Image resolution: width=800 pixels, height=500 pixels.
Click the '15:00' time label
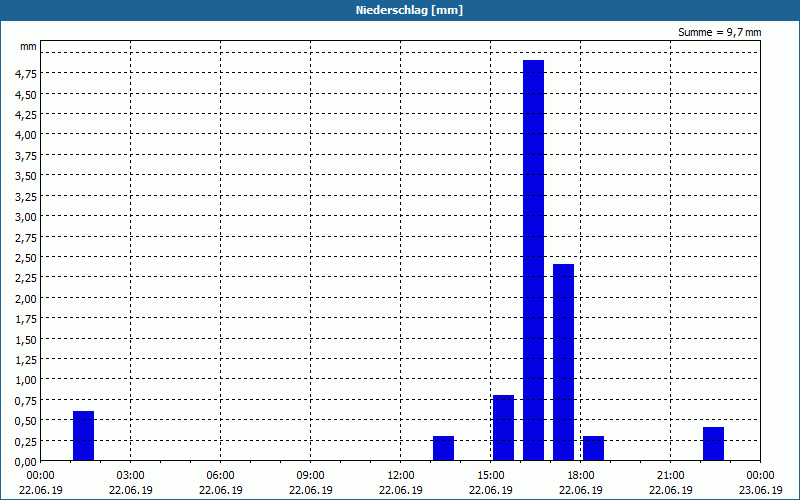[x=491, y=476]
